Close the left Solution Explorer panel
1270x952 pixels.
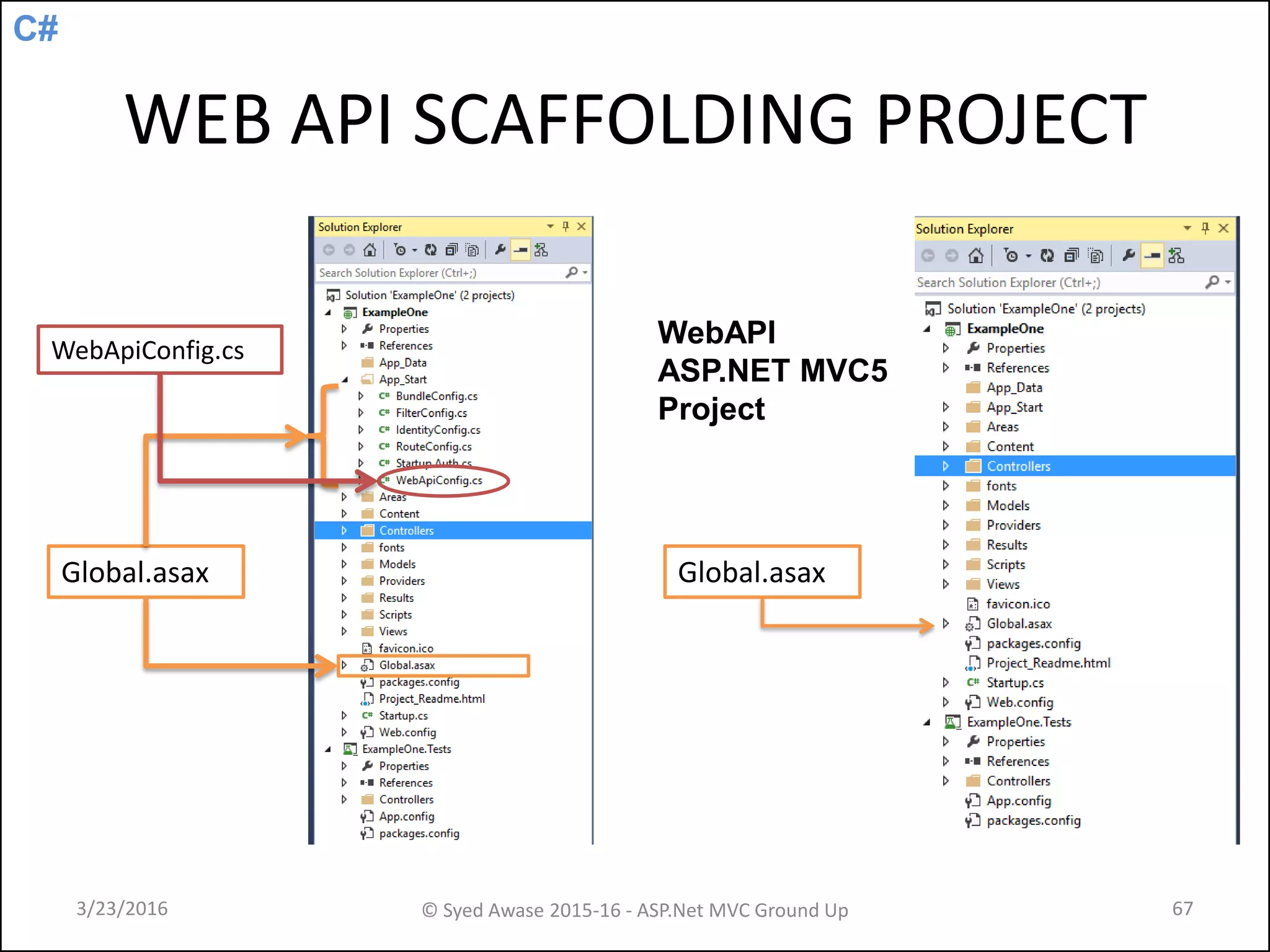582,226
